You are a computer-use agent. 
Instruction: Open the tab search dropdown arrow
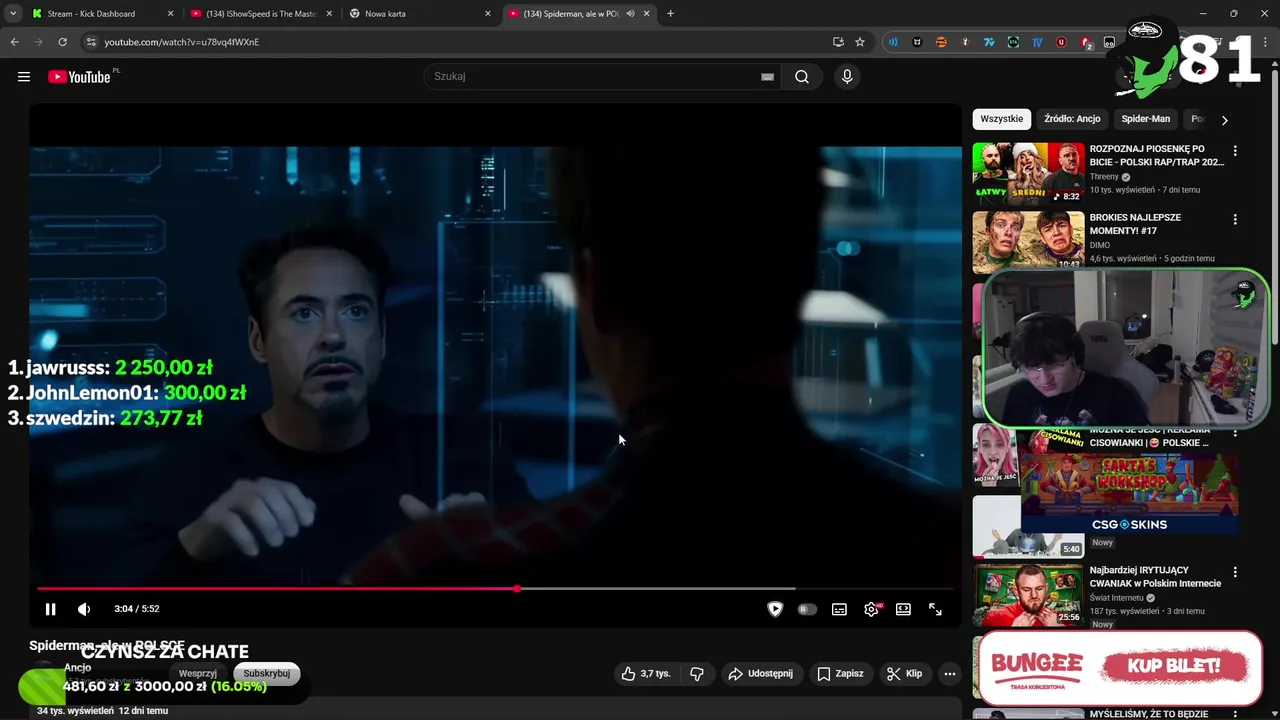coord(13,14)
